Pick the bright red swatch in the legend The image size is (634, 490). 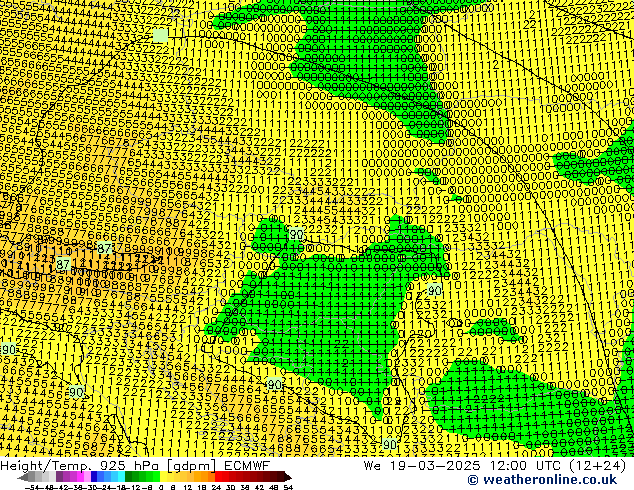coord(218,477)
